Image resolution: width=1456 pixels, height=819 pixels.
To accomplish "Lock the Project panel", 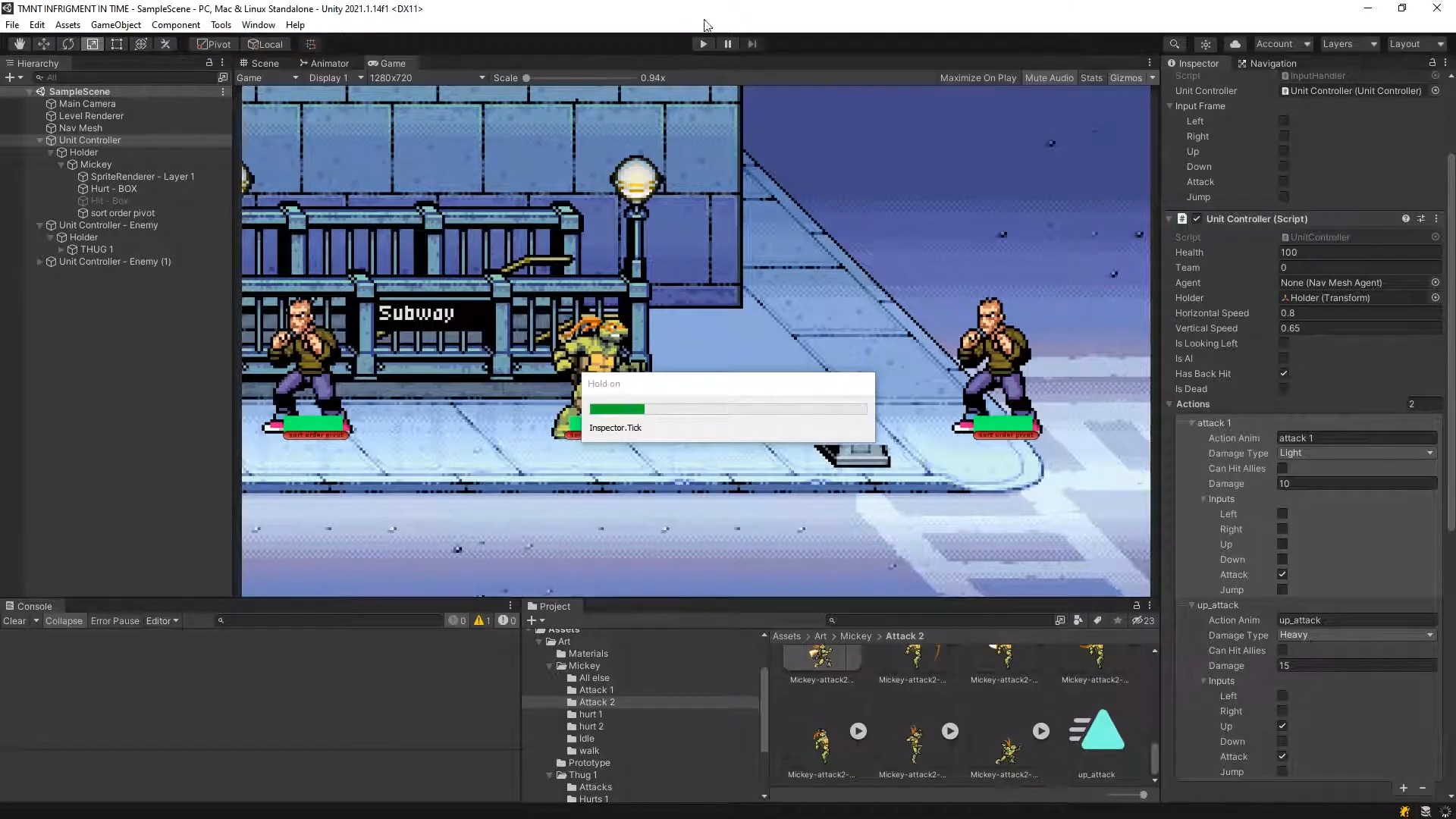I will click(1136, 606).
